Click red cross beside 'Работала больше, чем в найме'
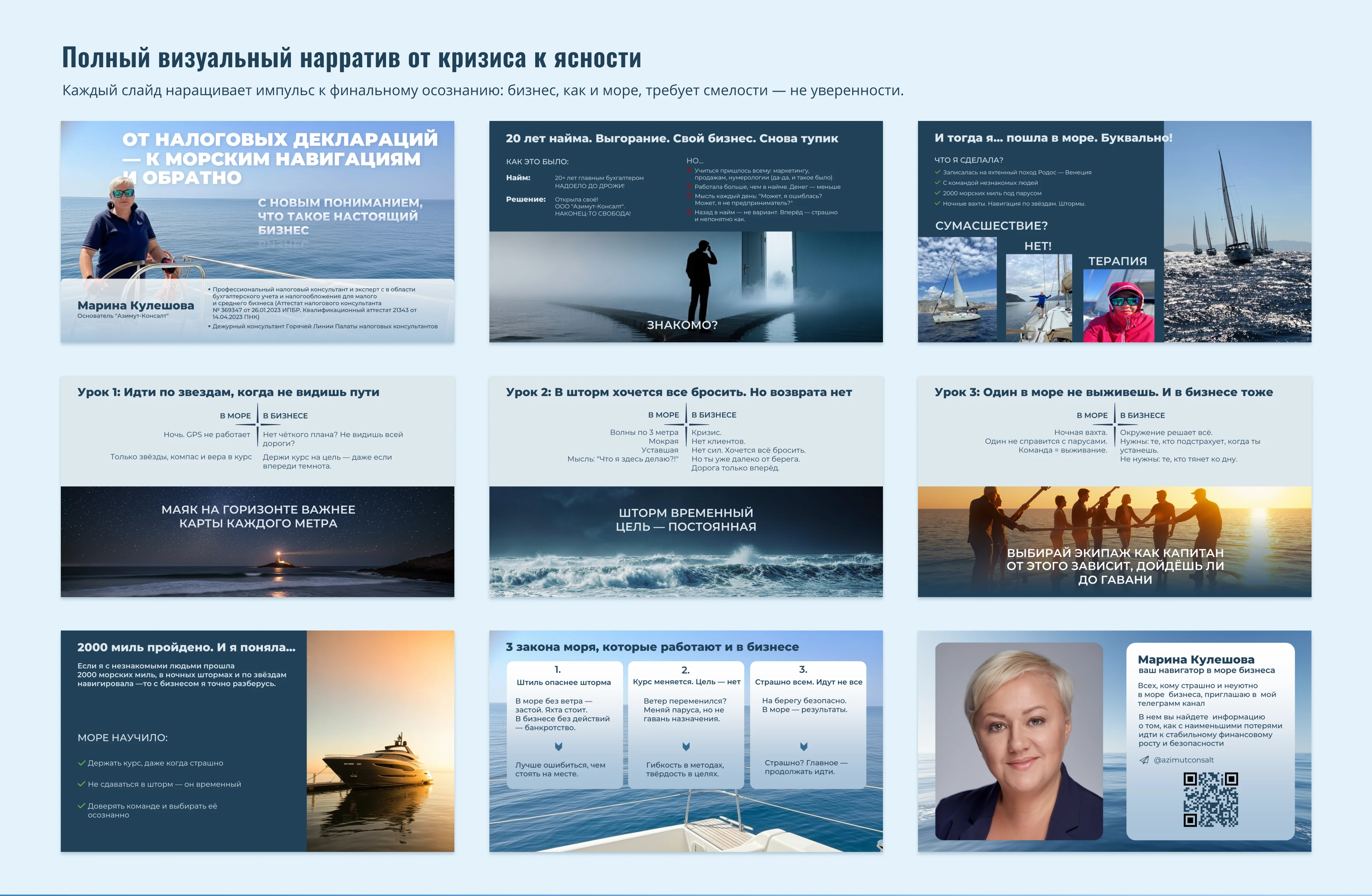1372x896 pixels. (689, 187)
